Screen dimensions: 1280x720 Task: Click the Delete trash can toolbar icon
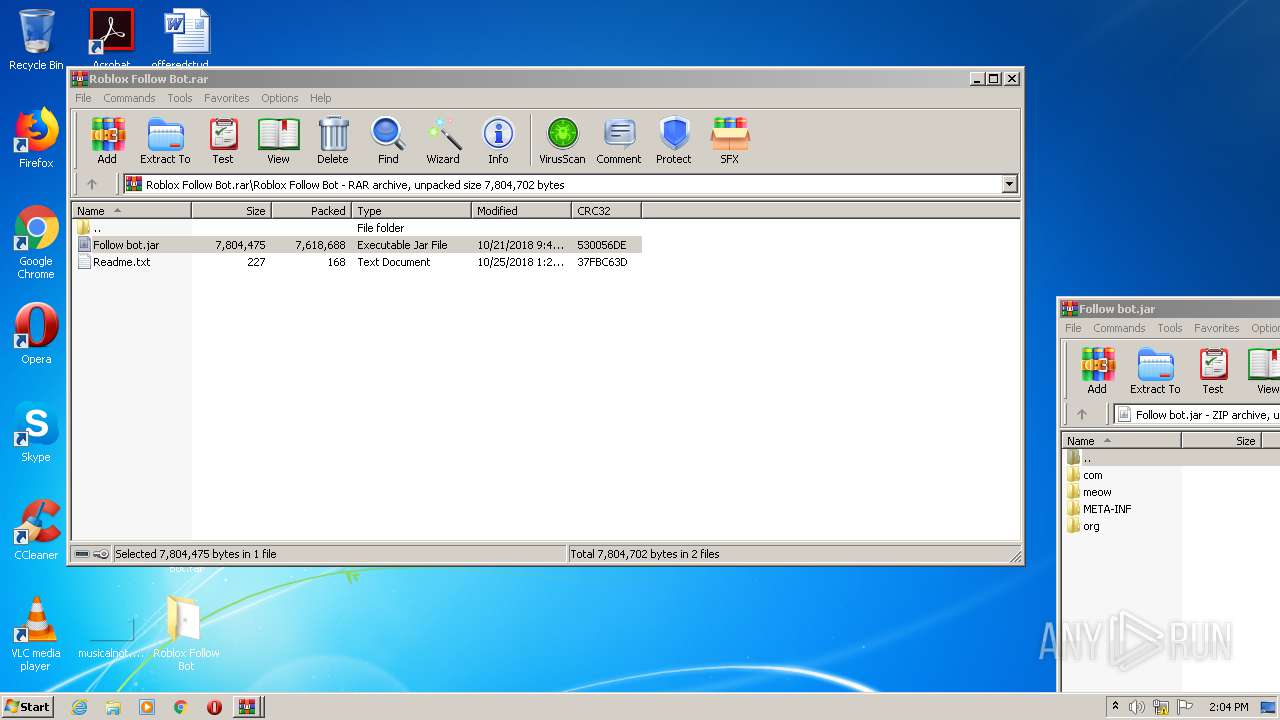tap(333, 140)
